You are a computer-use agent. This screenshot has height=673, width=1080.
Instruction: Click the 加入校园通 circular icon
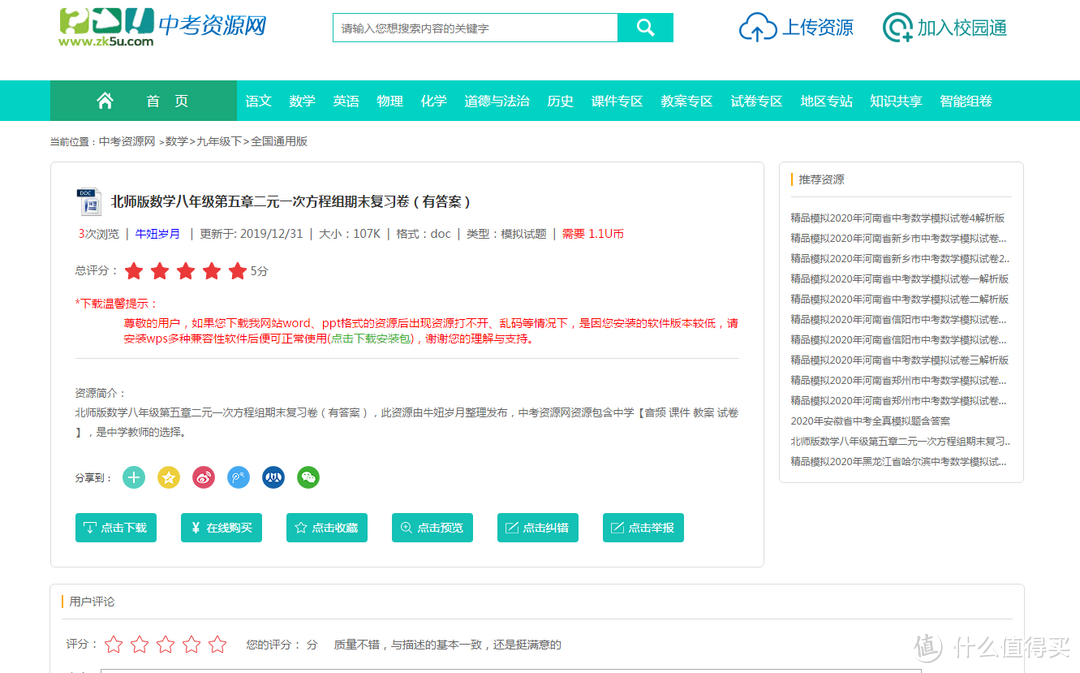tap(897, 28)
